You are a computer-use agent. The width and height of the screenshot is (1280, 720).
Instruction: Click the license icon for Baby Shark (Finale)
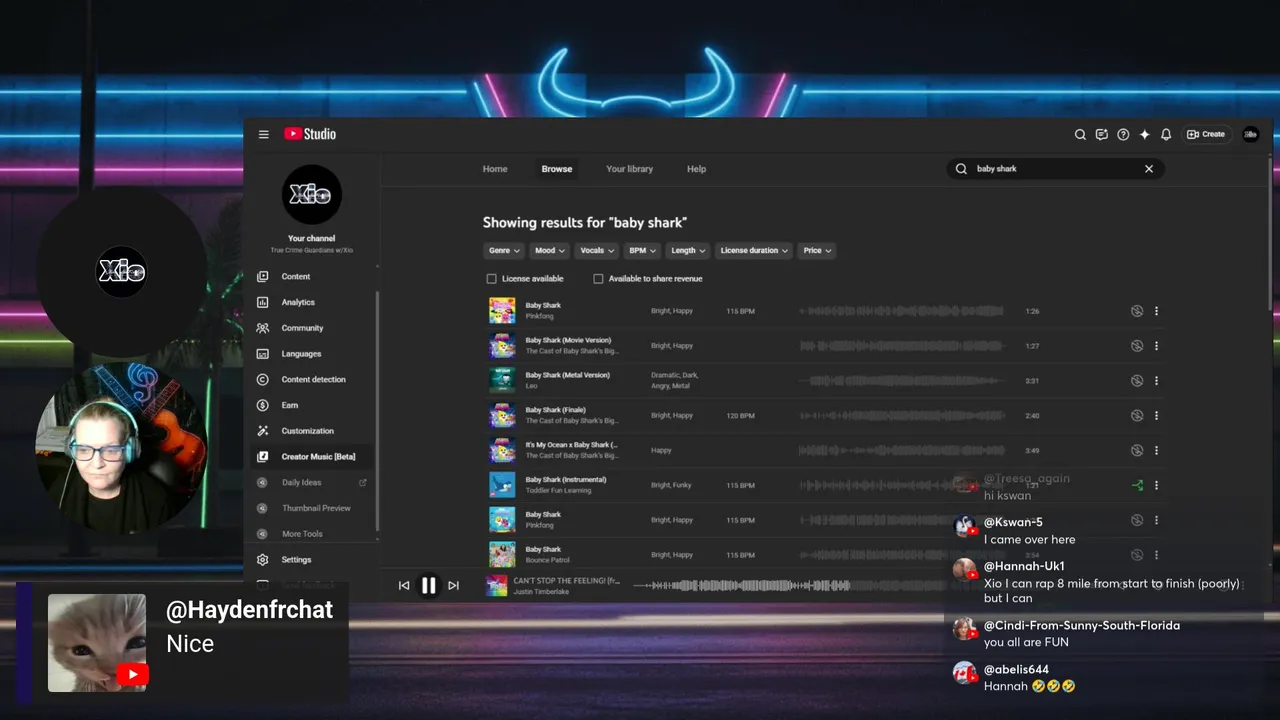[1137, 415]
